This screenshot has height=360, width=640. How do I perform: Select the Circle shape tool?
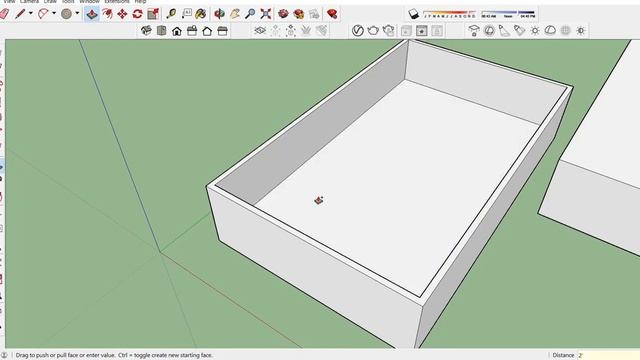[x=66, y=14]
